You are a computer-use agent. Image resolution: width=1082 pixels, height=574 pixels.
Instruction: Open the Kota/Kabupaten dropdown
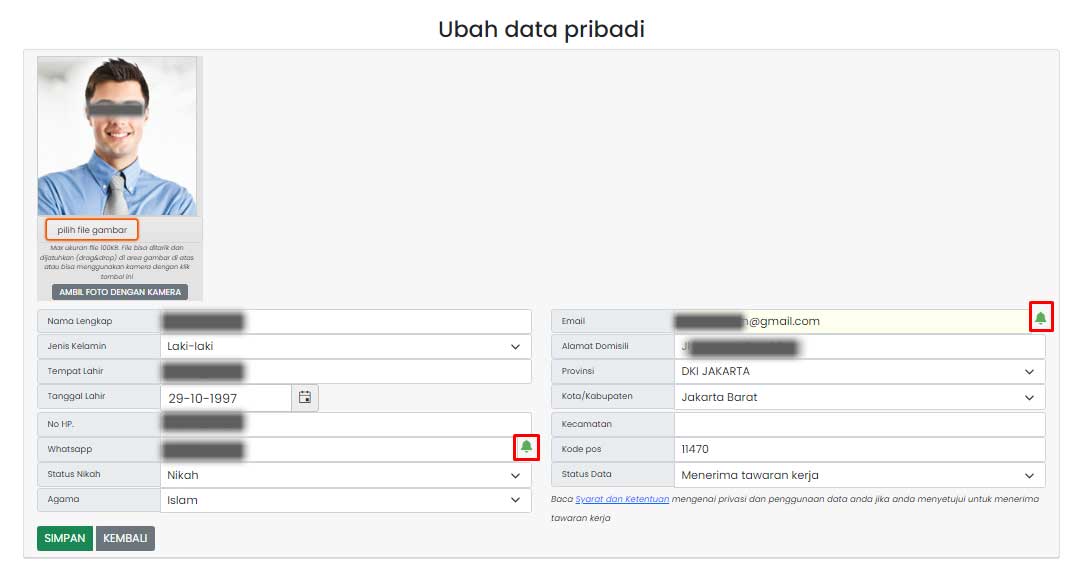[859, 397]
